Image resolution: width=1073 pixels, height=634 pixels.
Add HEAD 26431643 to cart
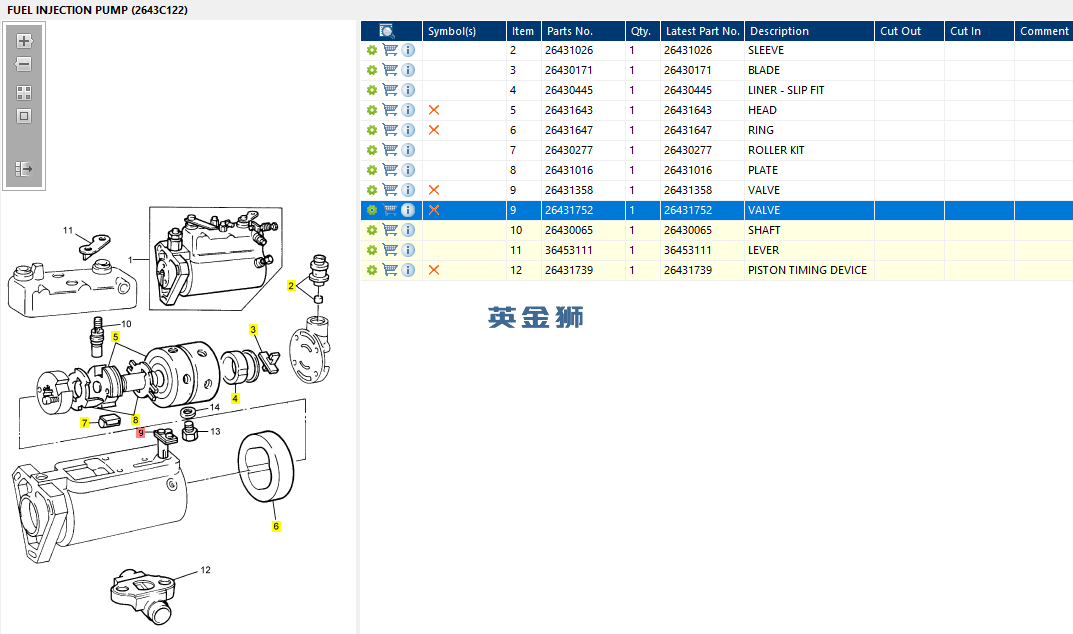390,110
